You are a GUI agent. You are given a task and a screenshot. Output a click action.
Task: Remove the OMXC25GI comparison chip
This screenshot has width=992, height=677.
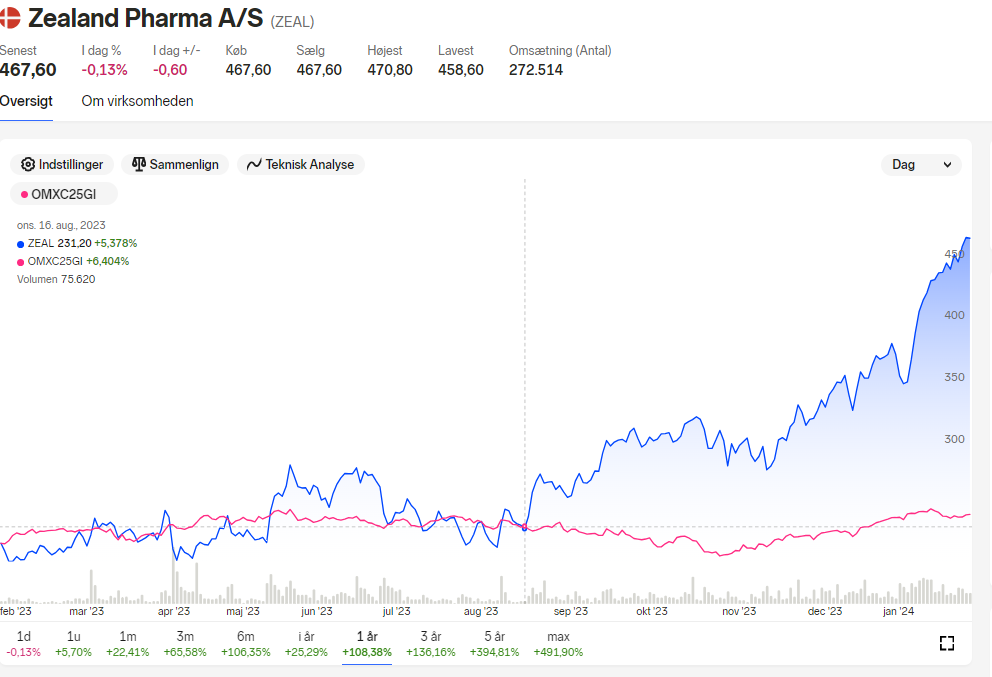click(x=64, y=194)
